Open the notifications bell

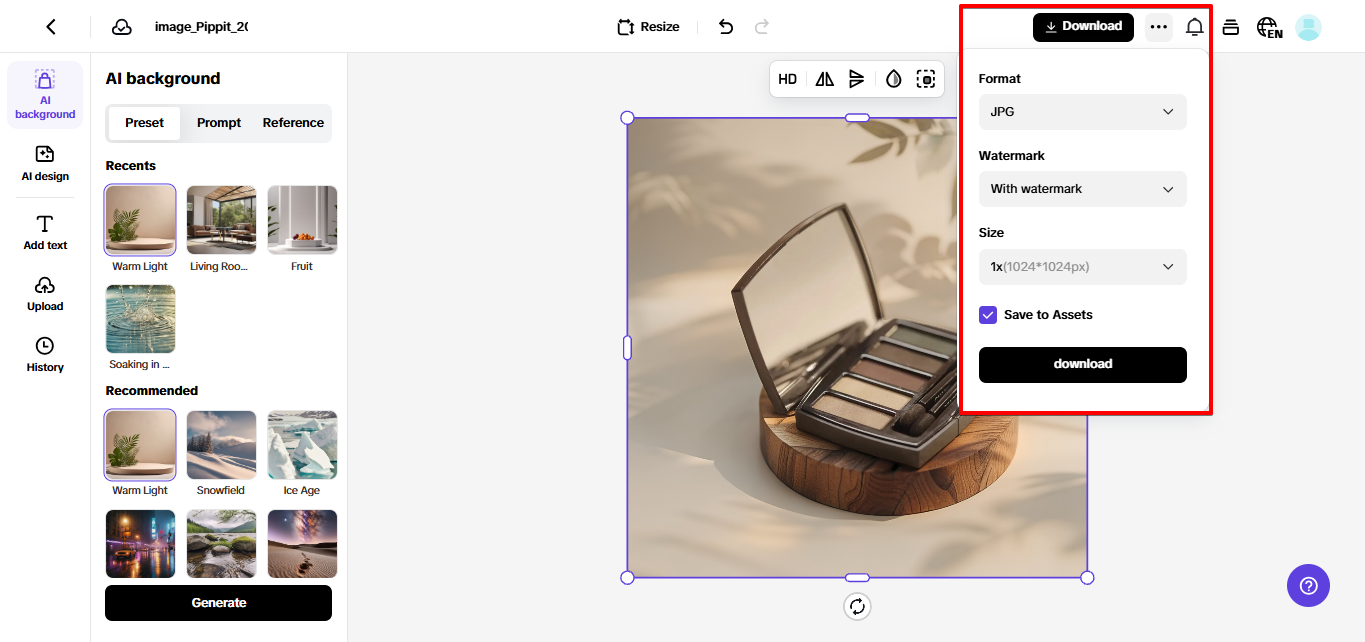[x=1194, y=27]
